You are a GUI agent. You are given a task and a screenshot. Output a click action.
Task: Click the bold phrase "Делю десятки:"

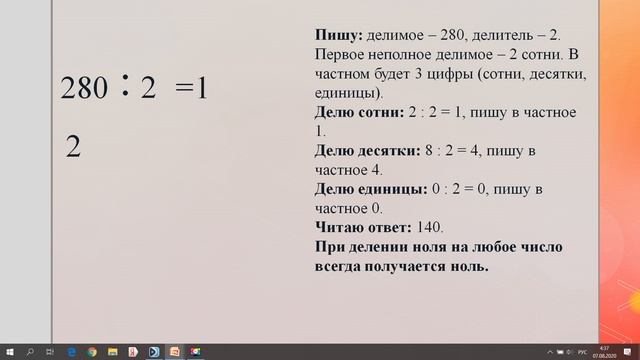(x=367, y=151)
